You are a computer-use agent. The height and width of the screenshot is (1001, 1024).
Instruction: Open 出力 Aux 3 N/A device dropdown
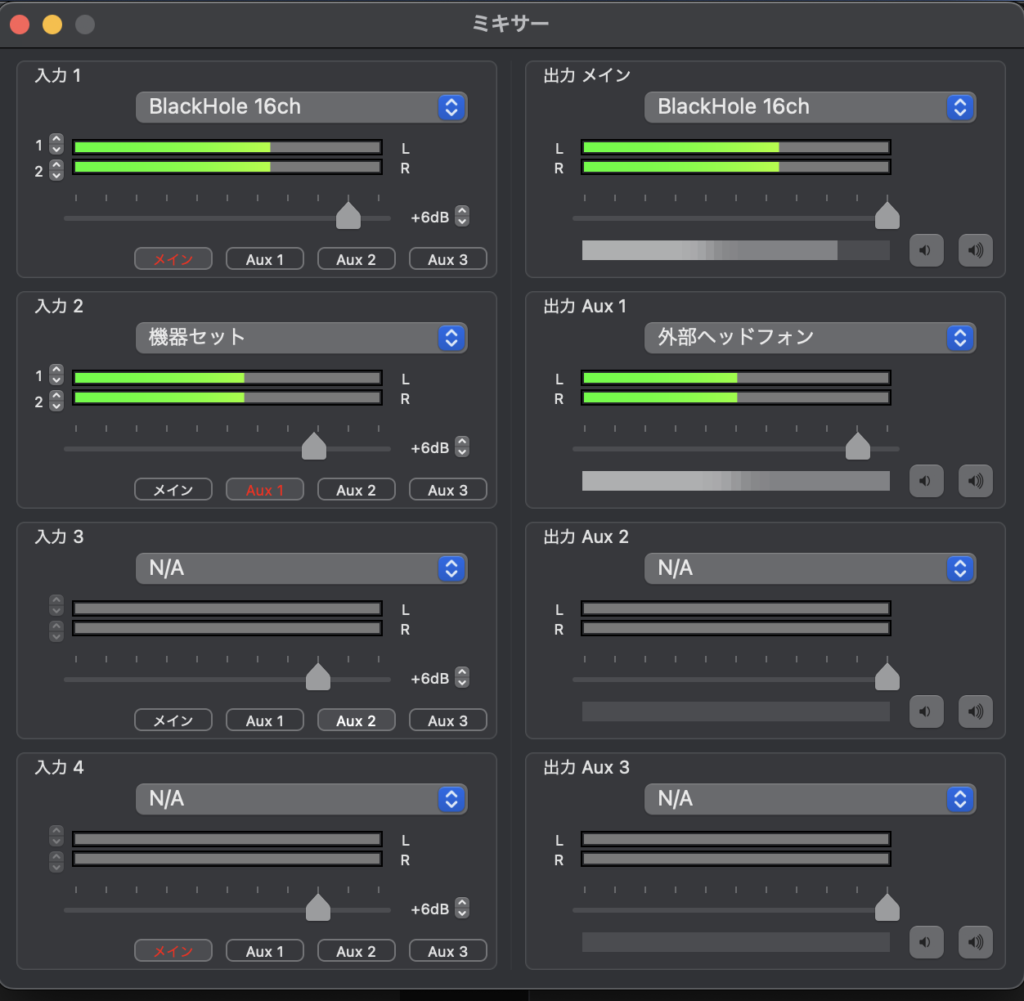(810, 799)
